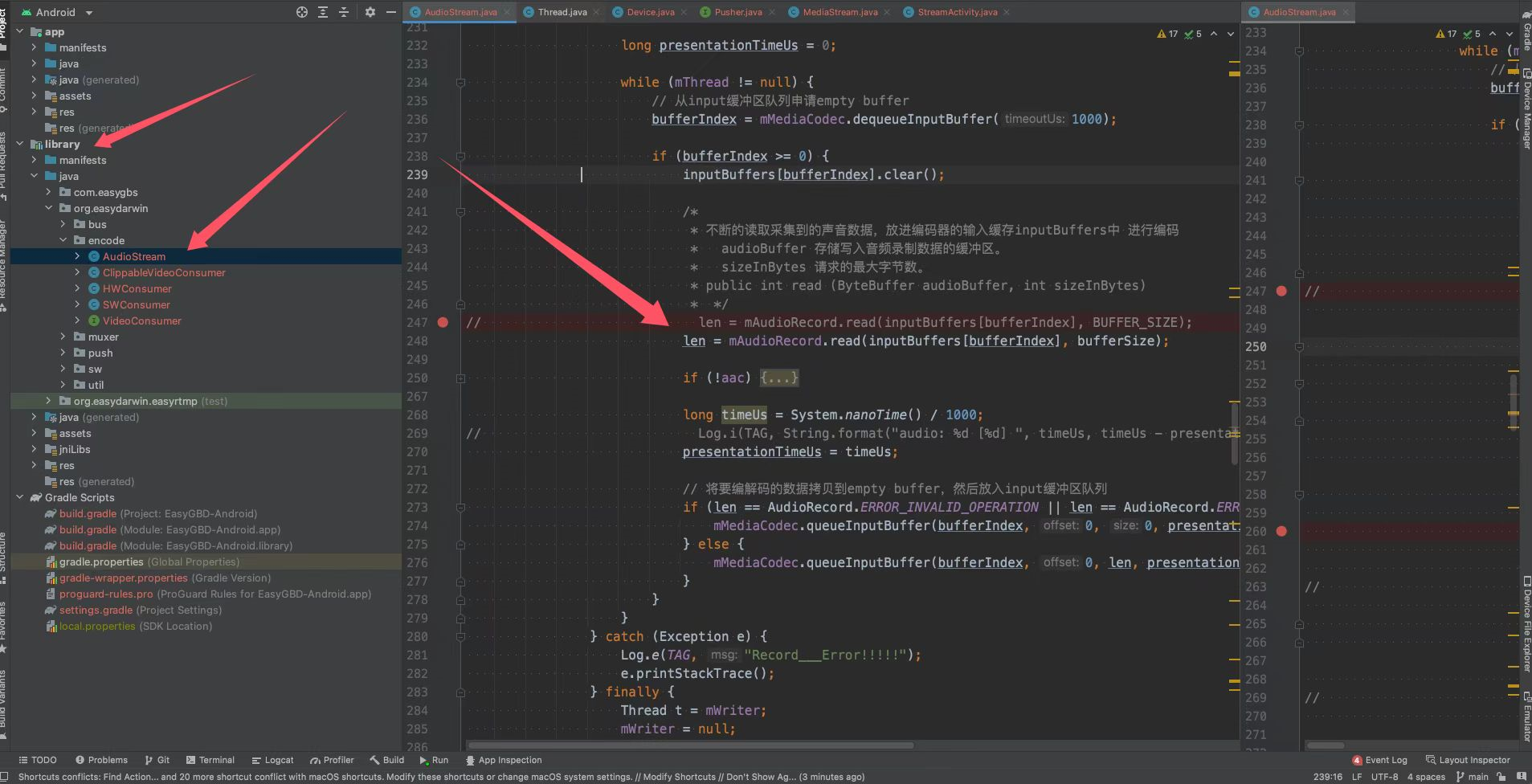Toggle the Device Manager side panel

[1526, 110]
